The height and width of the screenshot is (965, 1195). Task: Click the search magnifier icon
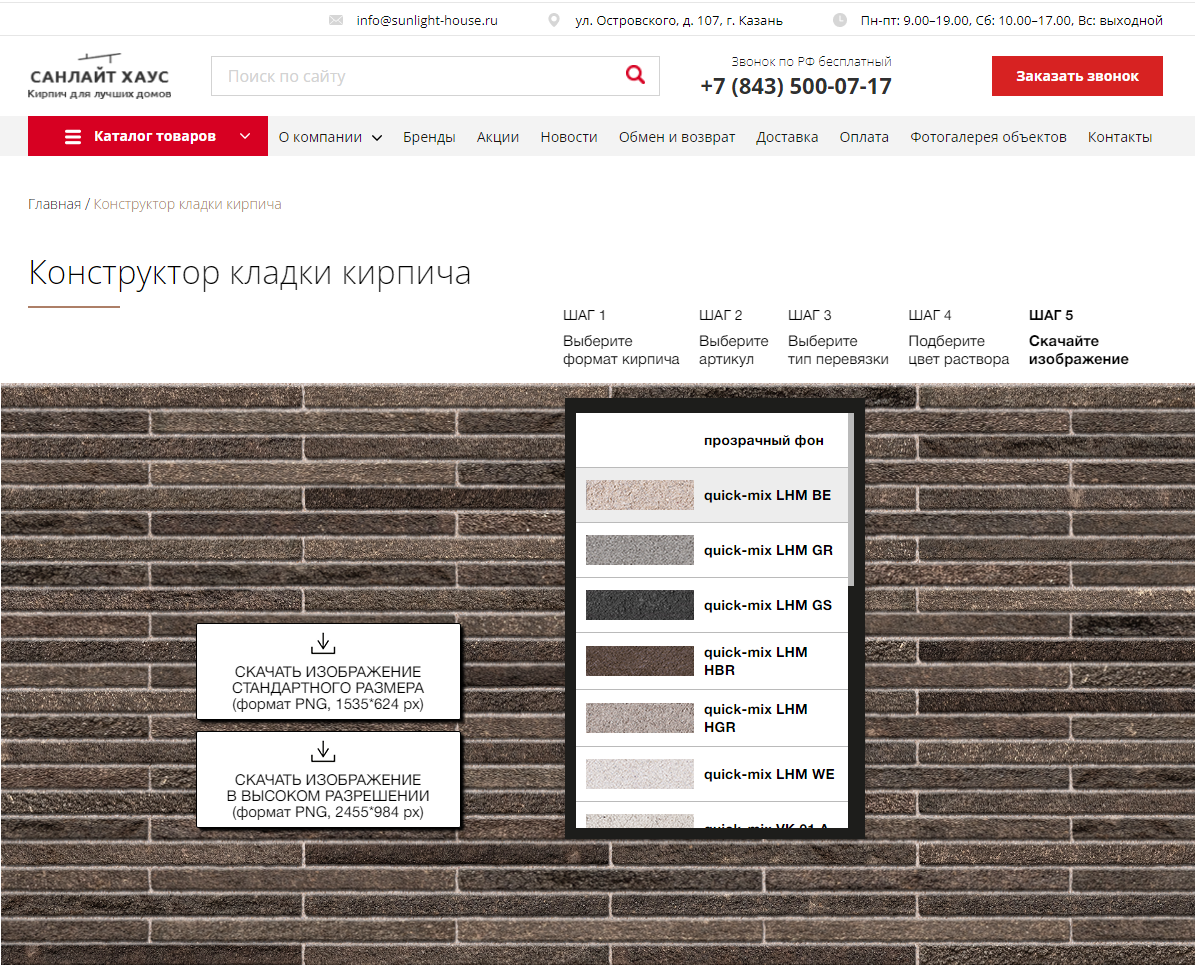click(x=635, y=75)
